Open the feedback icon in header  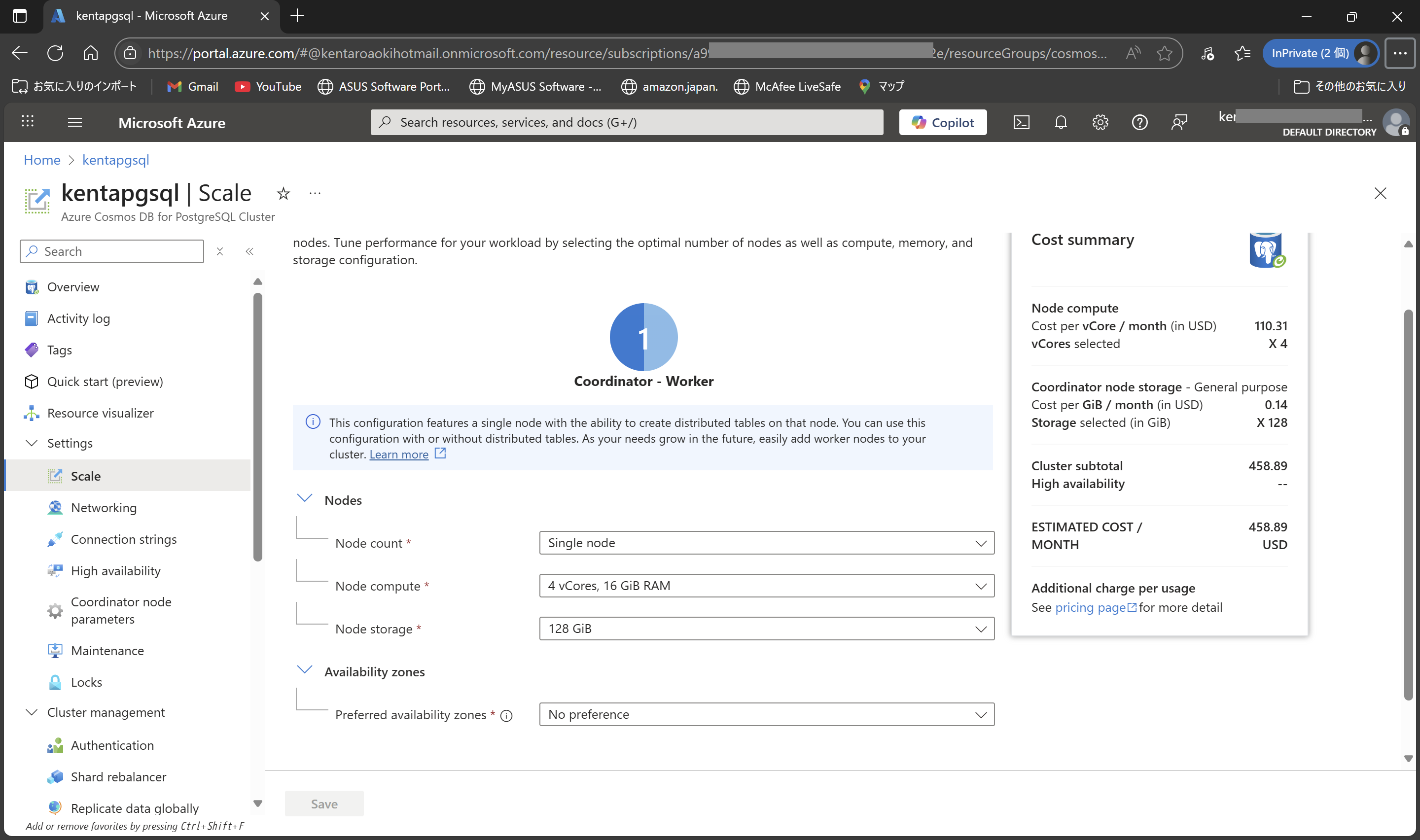click(1179, 122)
